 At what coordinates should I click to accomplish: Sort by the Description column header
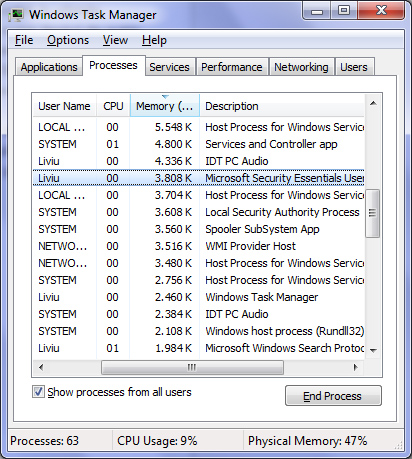coord(282,106)
